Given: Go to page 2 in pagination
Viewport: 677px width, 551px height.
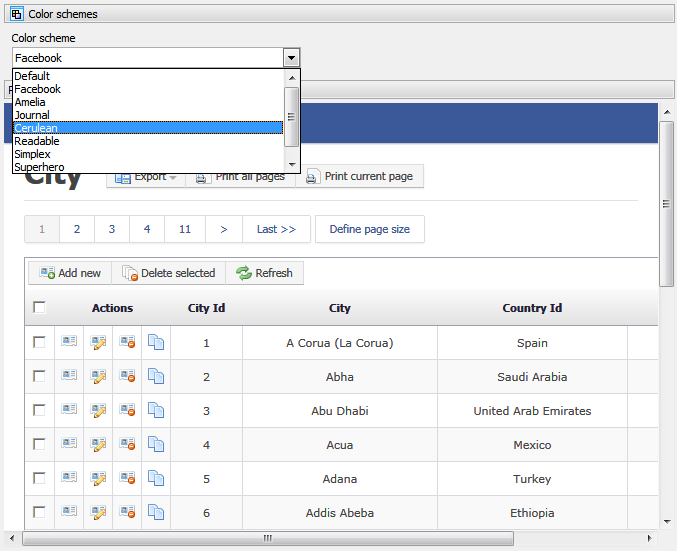Looking at the screenshot, I should [x=77, y=229].
